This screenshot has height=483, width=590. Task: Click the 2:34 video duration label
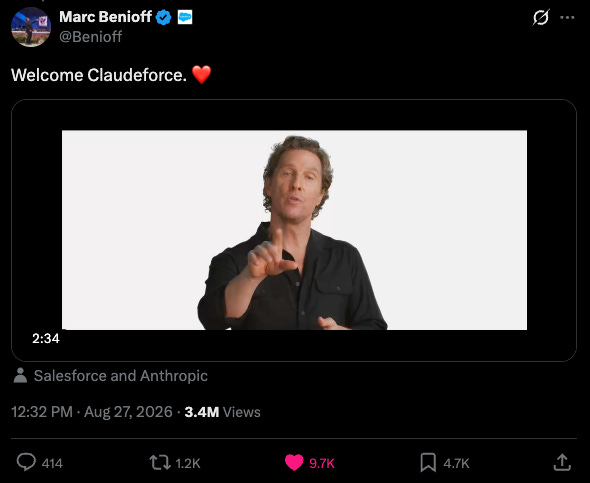[46, 339]
